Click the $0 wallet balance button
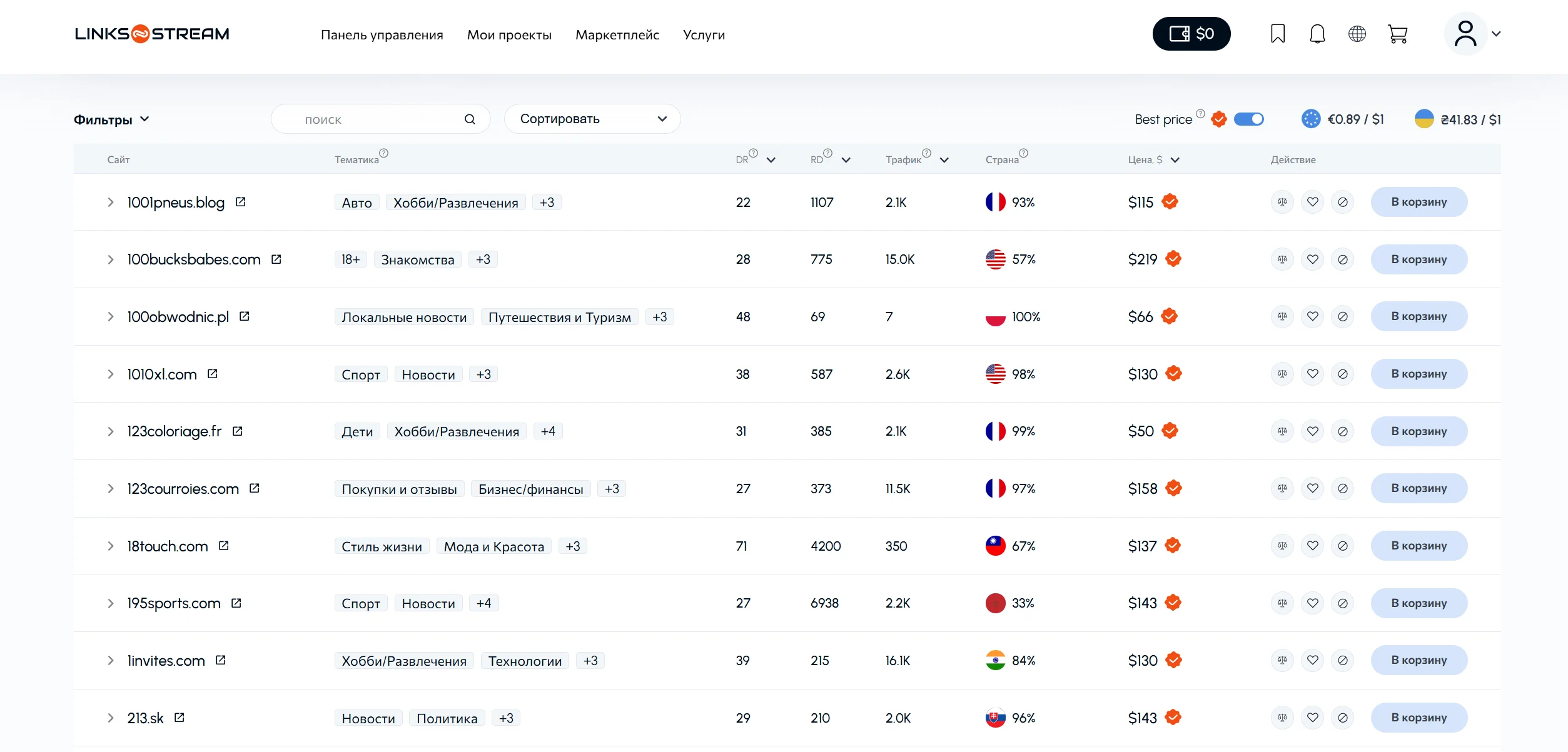This screenshot has width=1568, height=752. point(1191,34)
